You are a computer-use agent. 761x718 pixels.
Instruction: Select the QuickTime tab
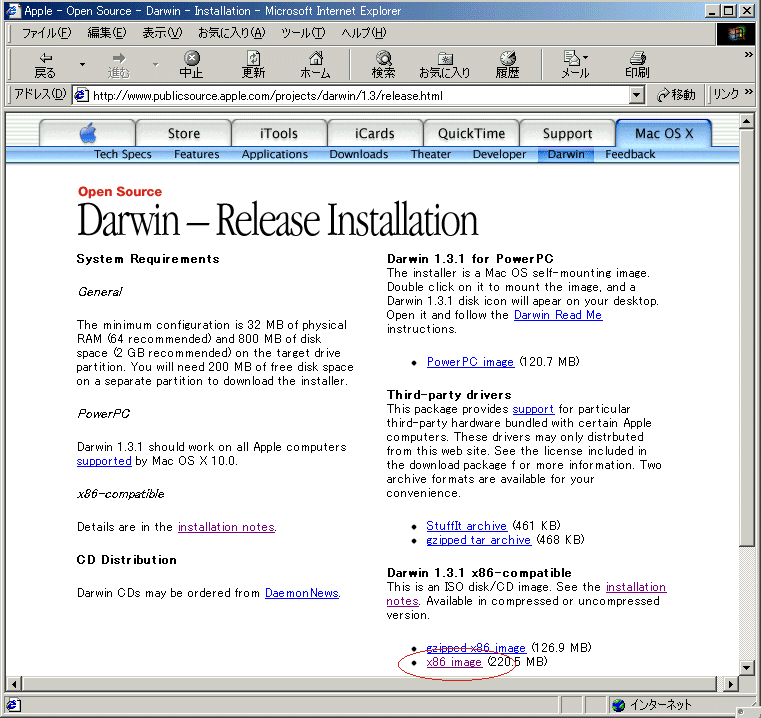471,134
